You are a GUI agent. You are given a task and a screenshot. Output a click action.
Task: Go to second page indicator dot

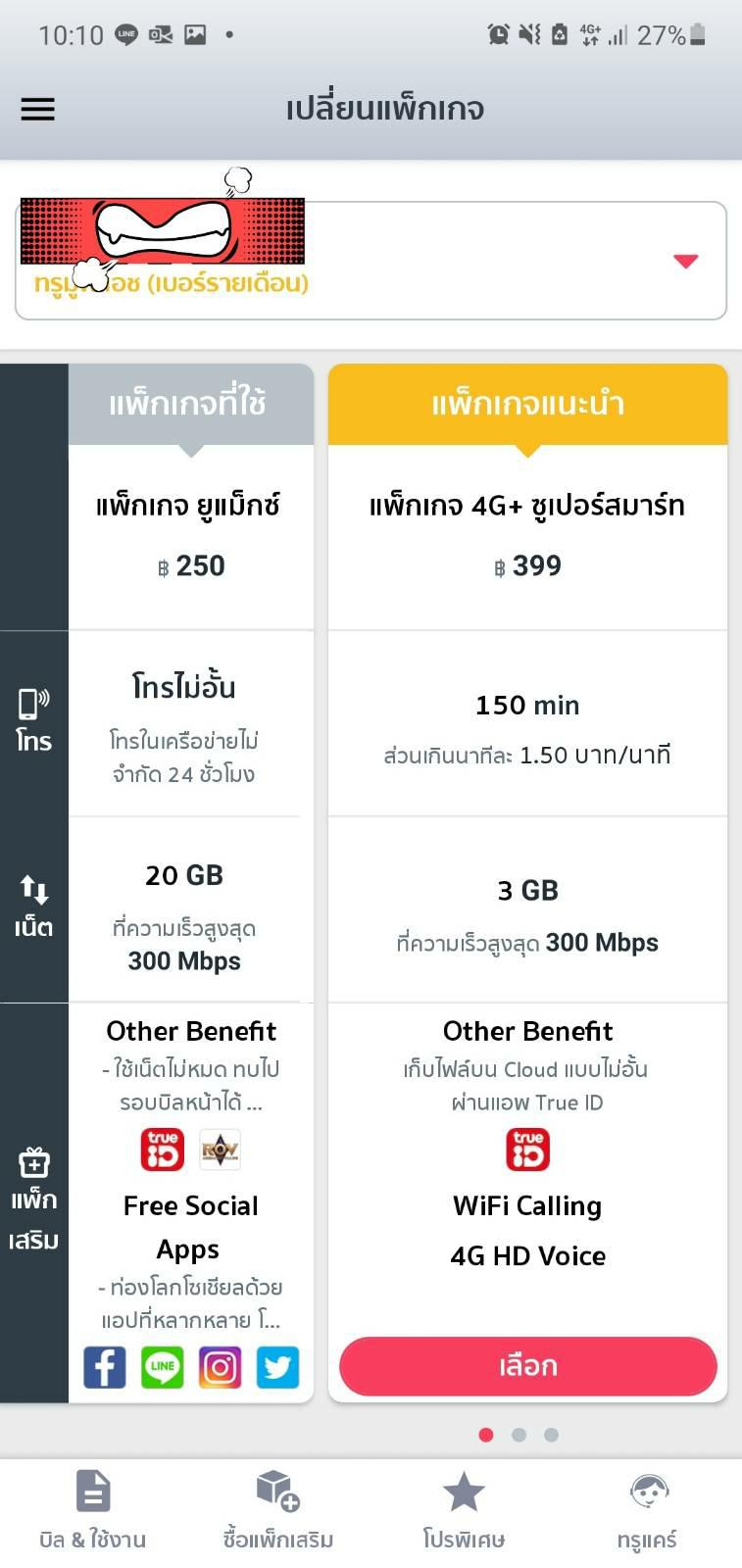point(519,1435)
